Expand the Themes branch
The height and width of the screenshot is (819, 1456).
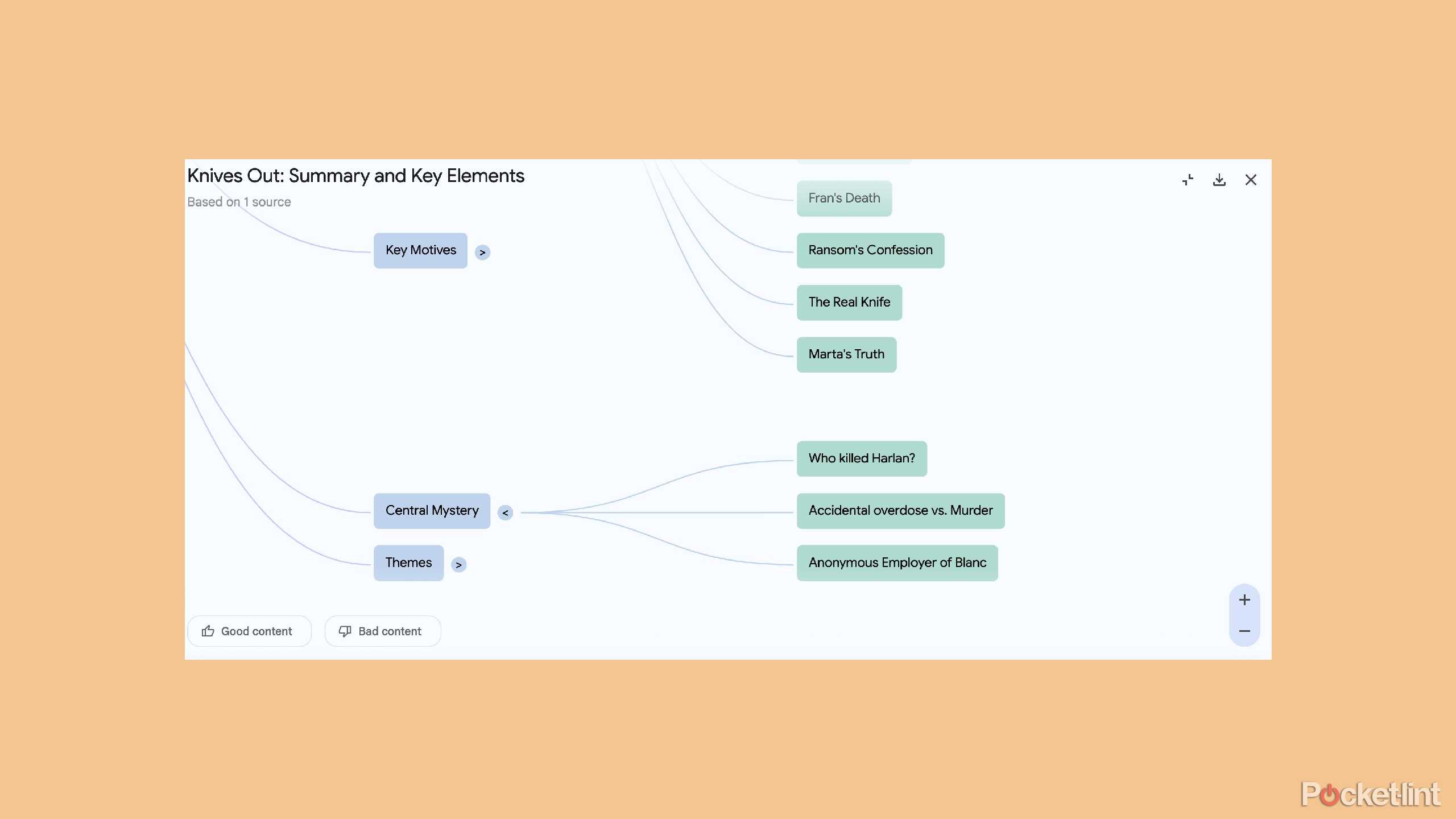coord(458,564)
